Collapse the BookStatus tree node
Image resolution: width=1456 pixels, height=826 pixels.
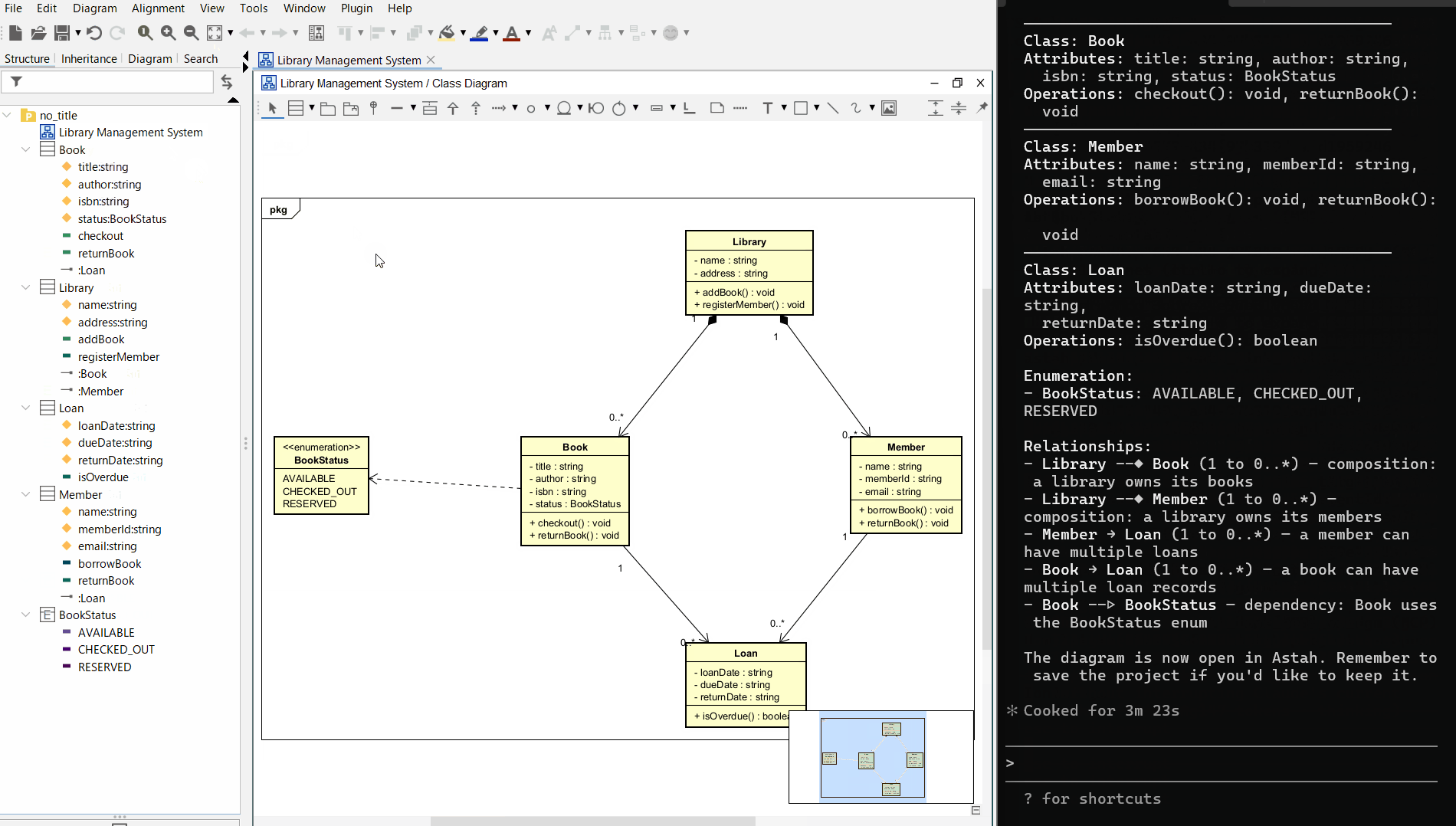25,615
